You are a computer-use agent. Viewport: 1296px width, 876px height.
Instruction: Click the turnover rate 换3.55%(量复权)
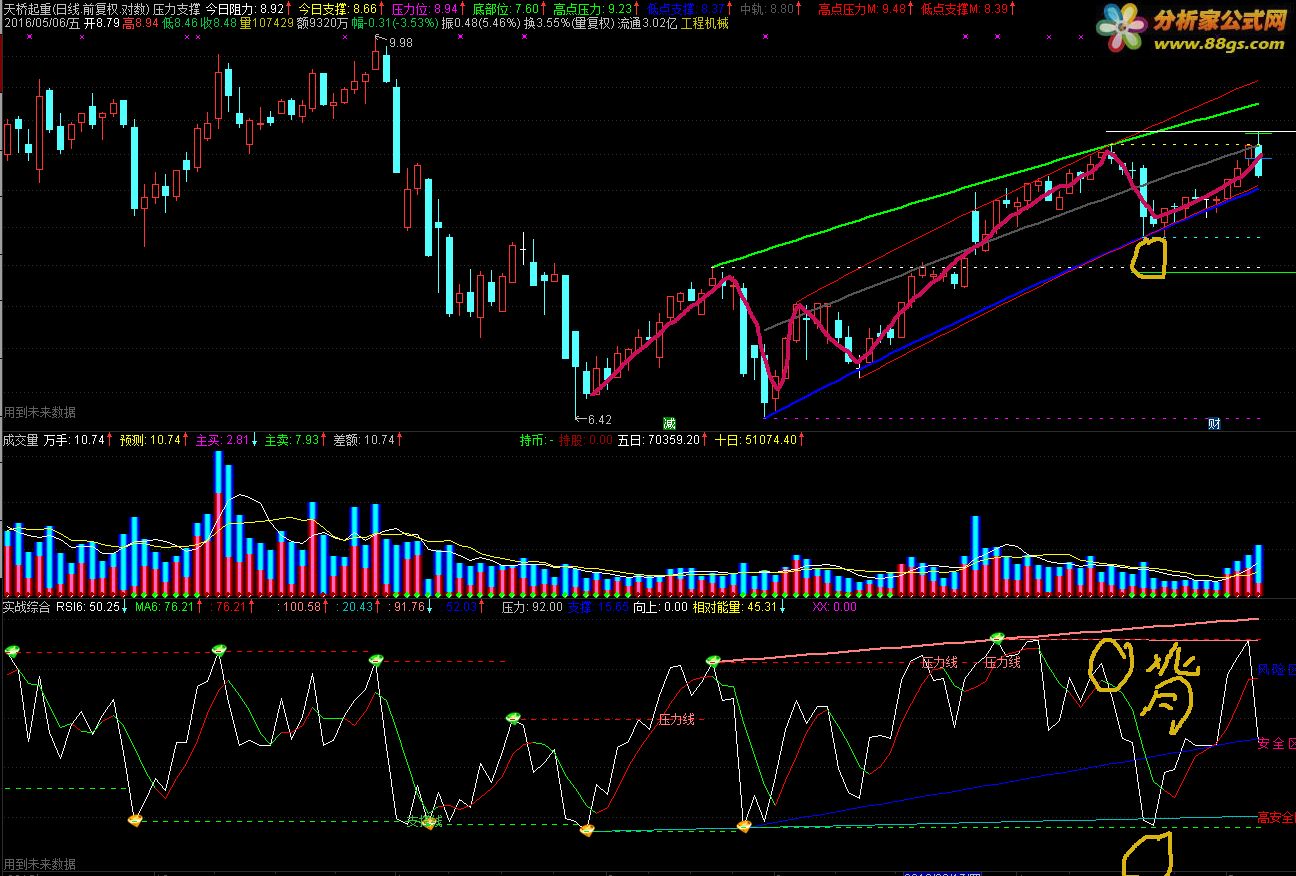coord(569,22)
